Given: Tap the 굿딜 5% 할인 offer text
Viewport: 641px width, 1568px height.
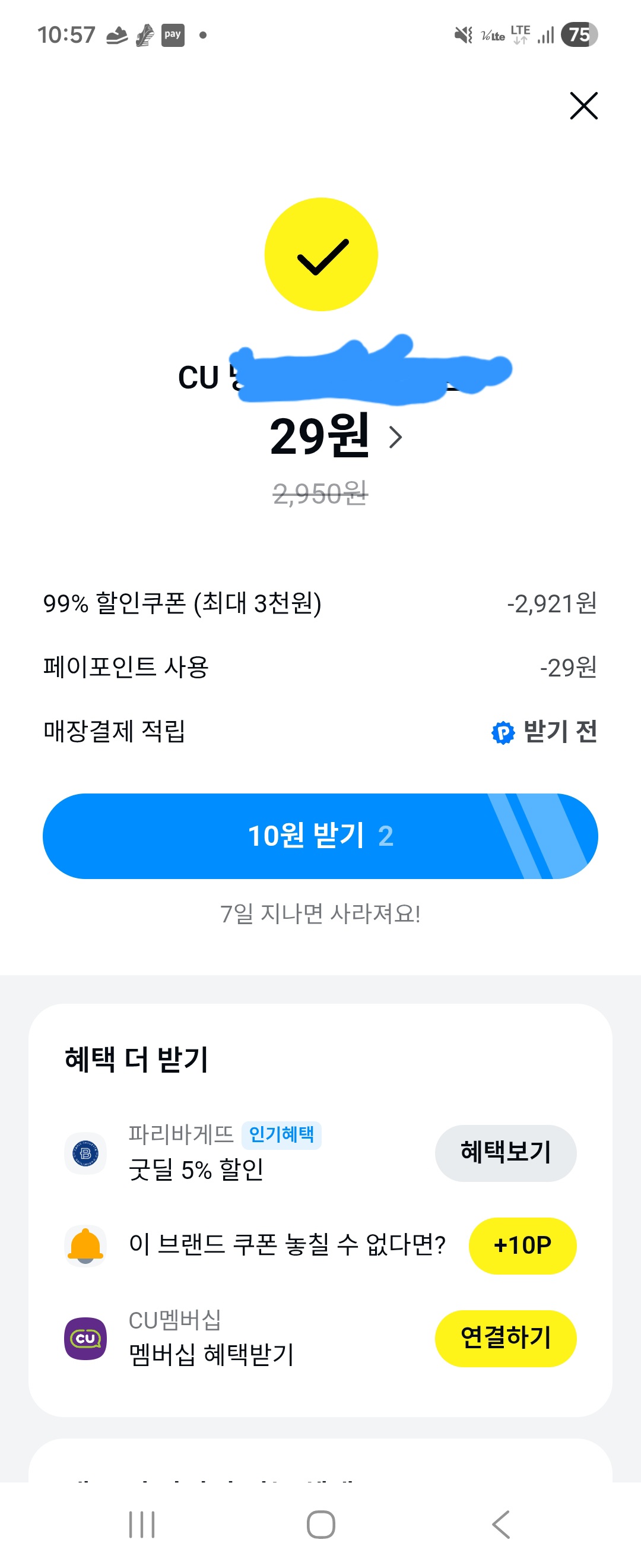Looking at the screenshot, I should [196, 1169].
